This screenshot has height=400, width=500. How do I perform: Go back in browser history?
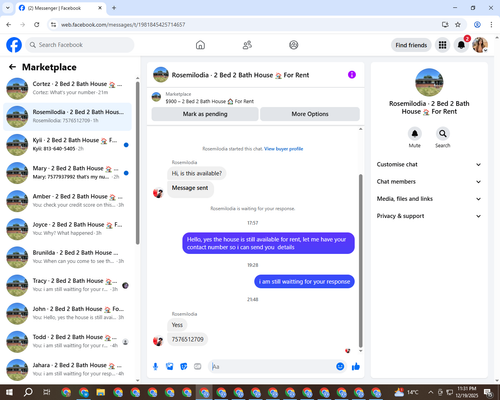click(x=9, y=25)
